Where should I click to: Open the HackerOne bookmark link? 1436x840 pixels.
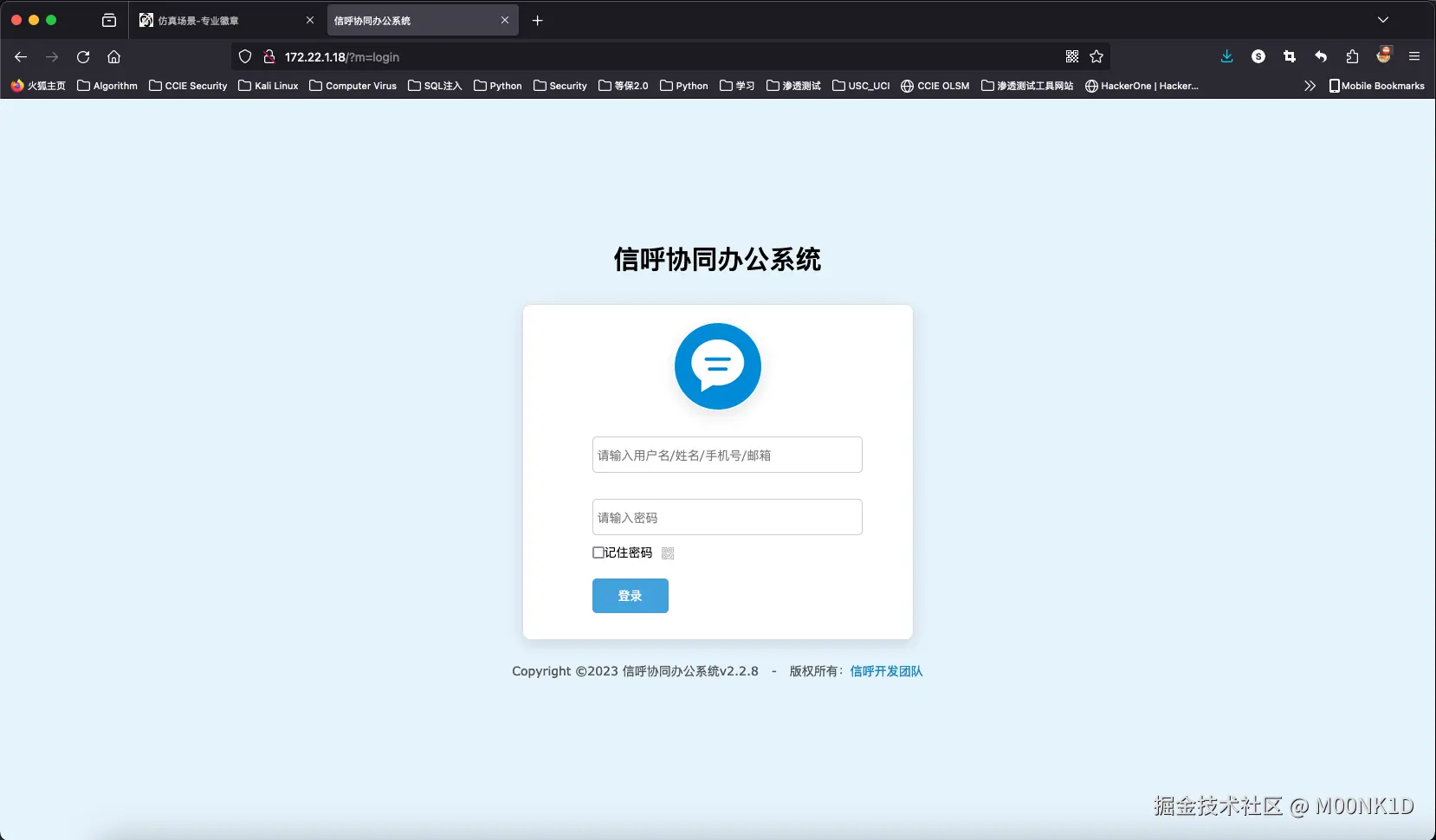click(x=1142, y=86)
